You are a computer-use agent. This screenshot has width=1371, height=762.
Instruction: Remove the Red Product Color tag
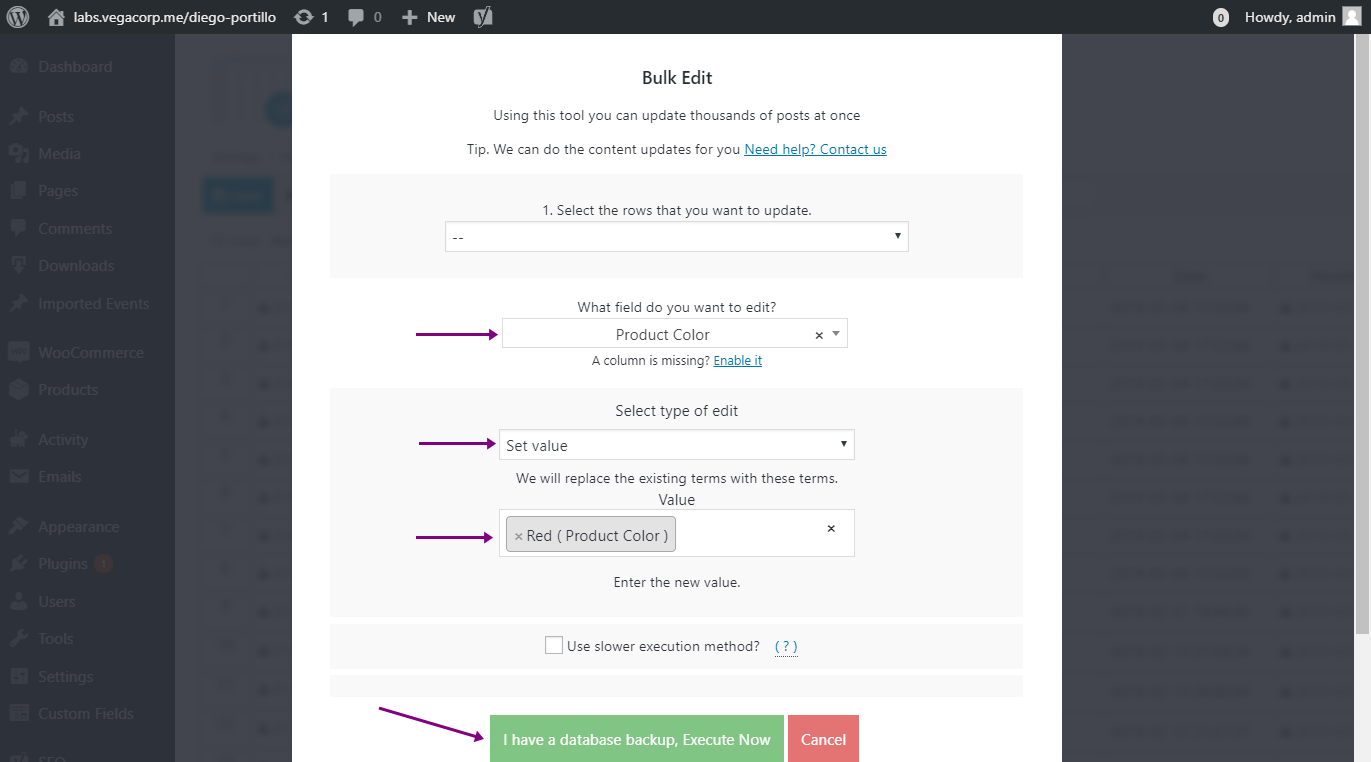(x=518, y=536)
